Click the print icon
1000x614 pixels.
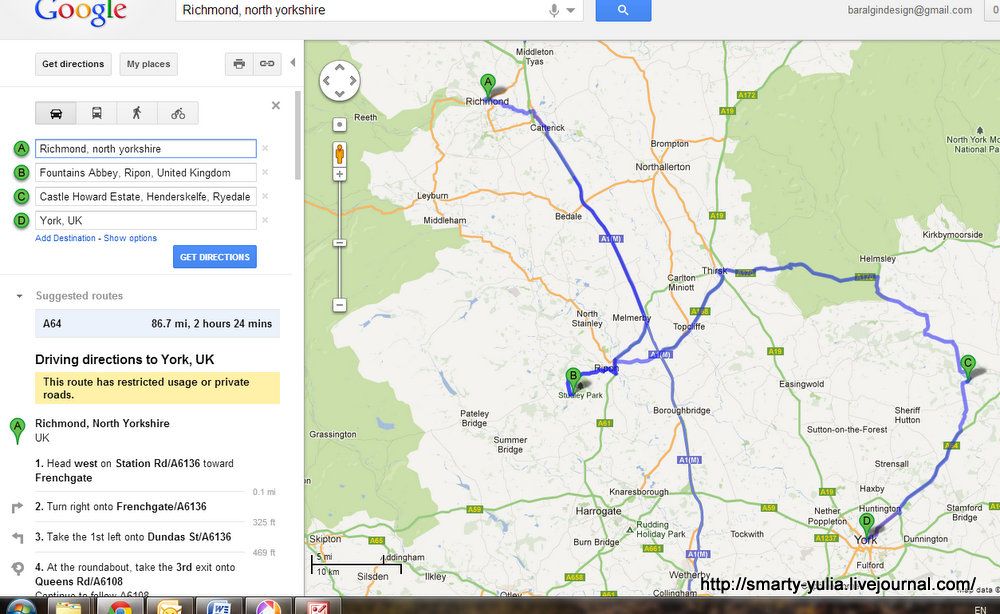pyautogui.click(x=239, y=64)
